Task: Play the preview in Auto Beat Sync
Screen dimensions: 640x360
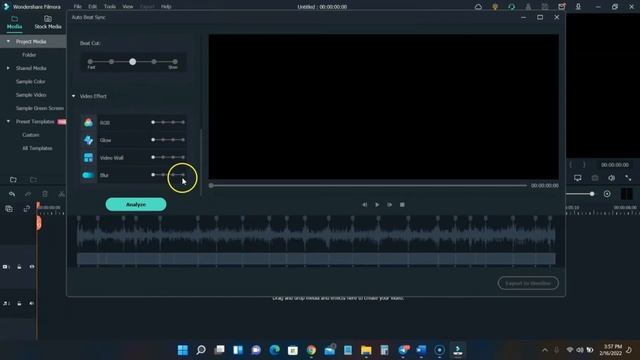Action: (377, 205)
